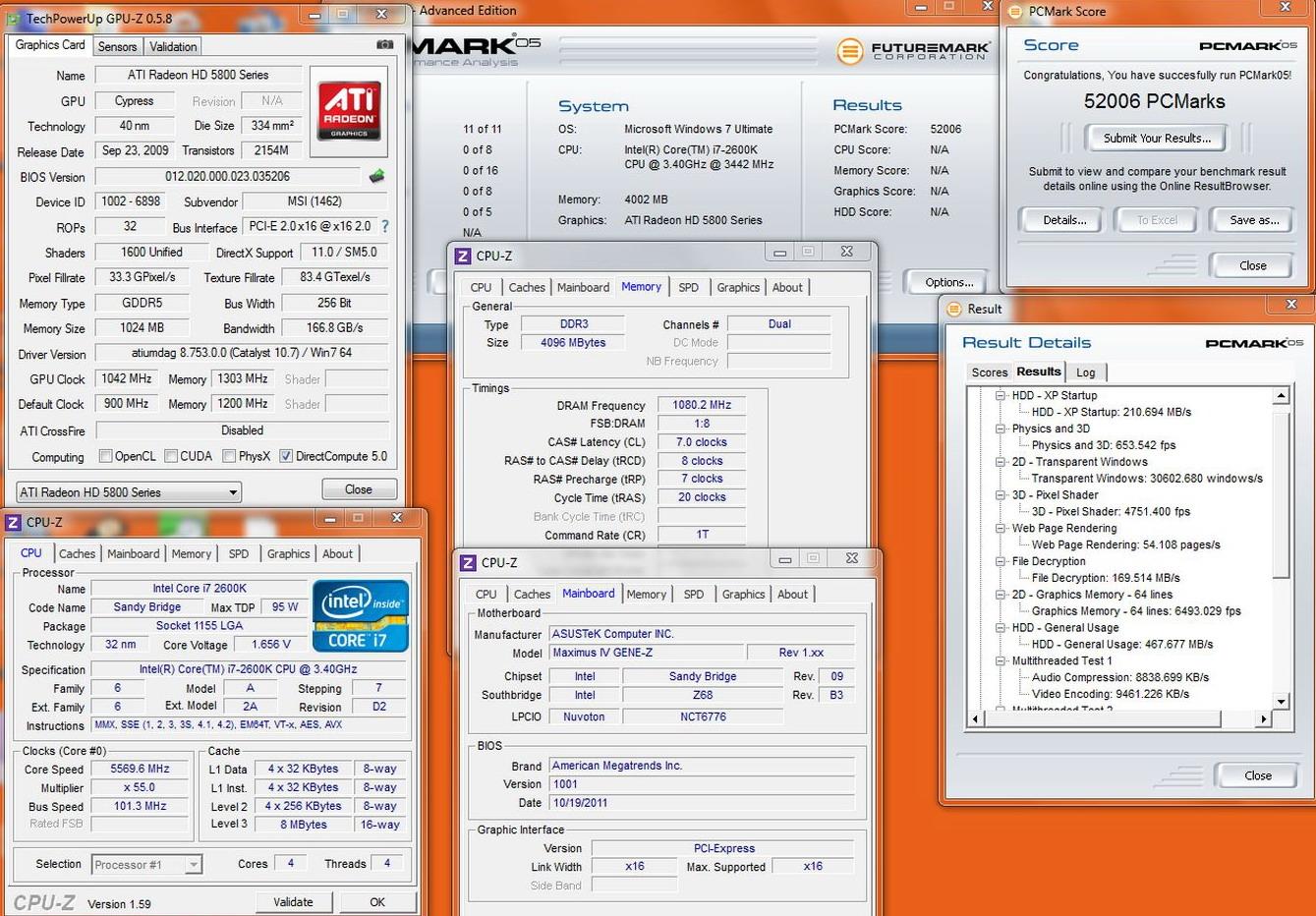Screen dimensions: 1316x916
Task: Click the GPU-Z screenshot camera icon
Action: [384, 45]
